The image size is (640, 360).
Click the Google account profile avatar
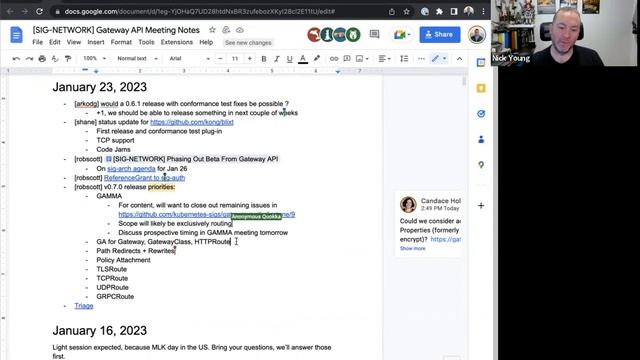477,35
